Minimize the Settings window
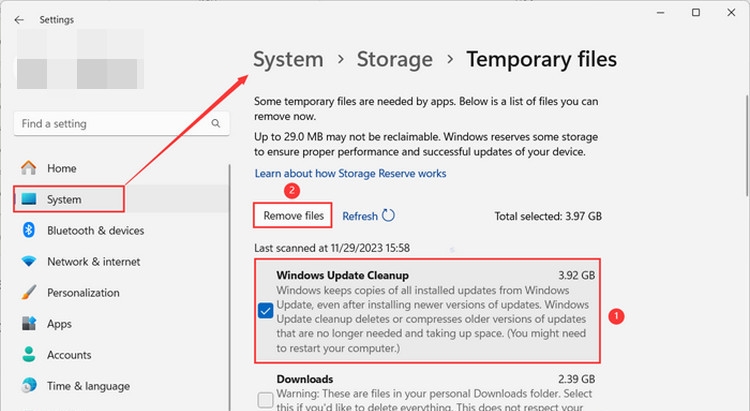This screenshot has width=750, height=411. tap(661, 12)
